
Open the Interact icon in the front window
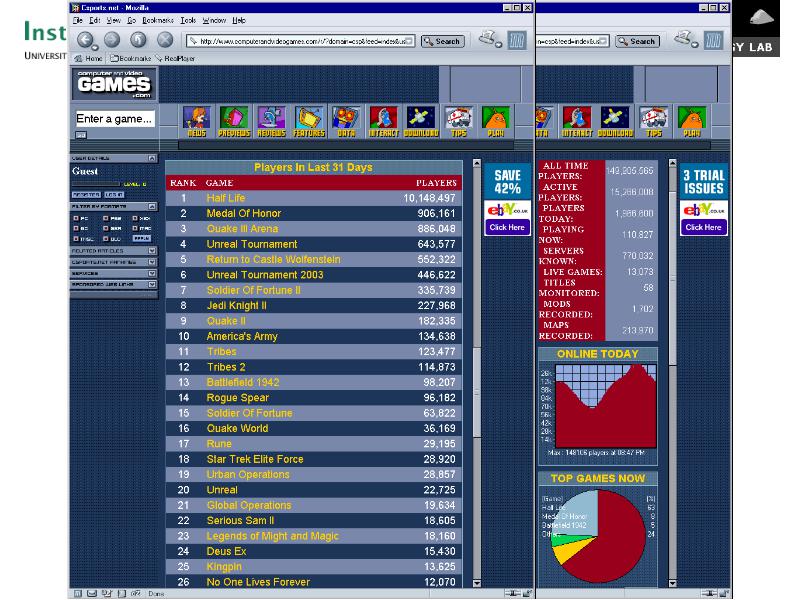click(x=383, y=121)
